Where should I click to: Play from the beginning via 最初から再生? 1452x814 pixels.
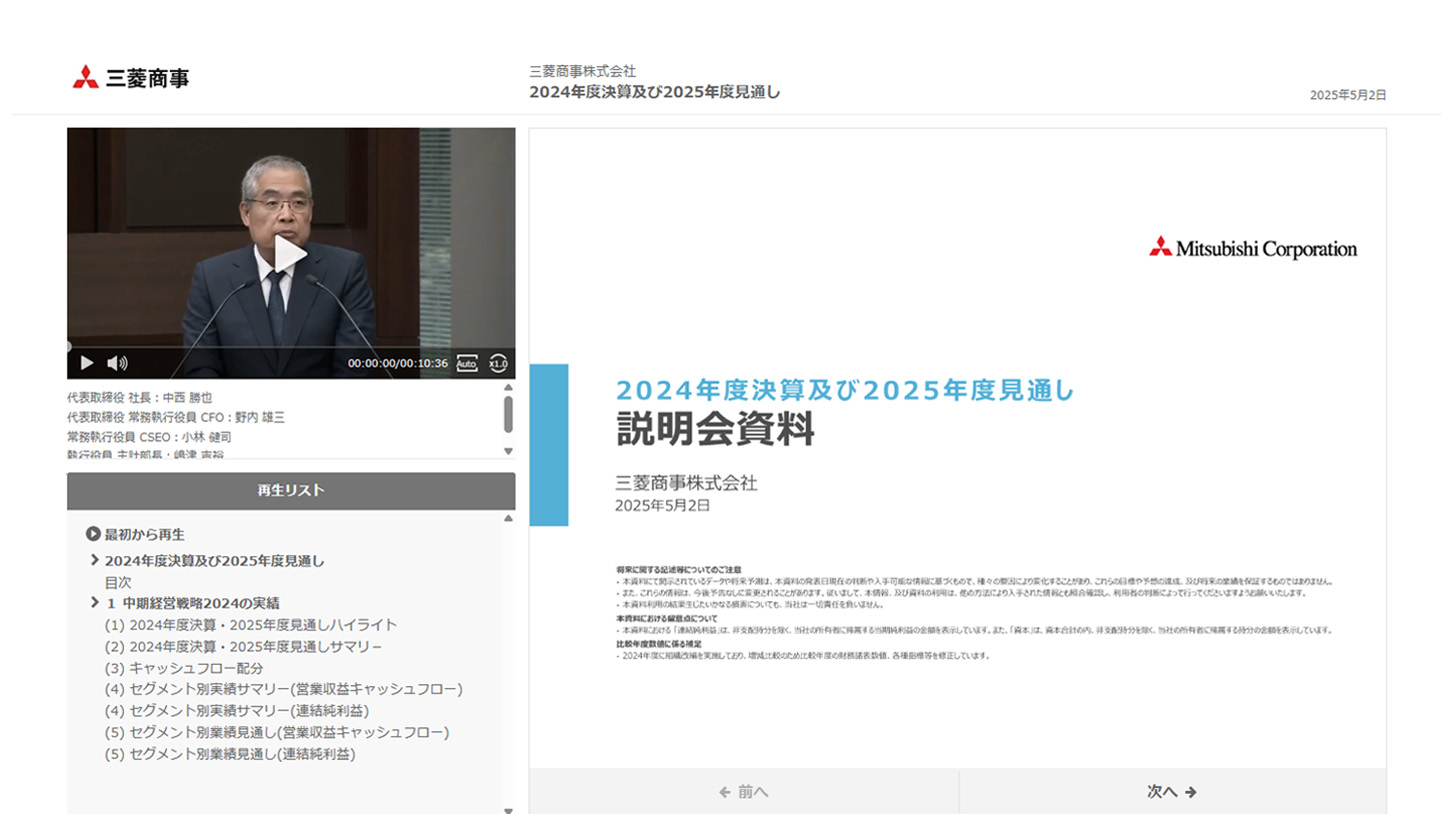[x=135, y=534]
